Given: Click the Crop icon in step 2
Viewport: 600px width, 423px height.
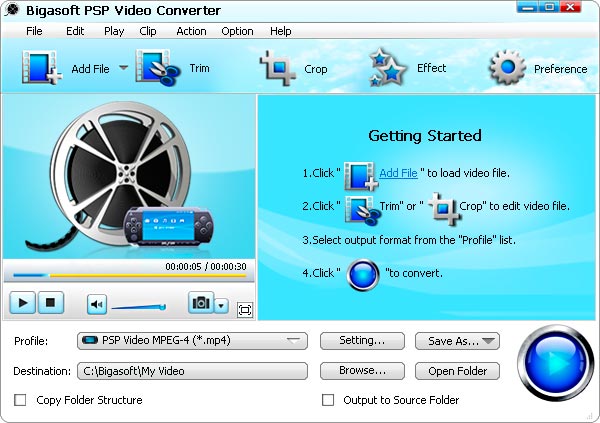Looking at the screenshot, I should coord(444,209).
